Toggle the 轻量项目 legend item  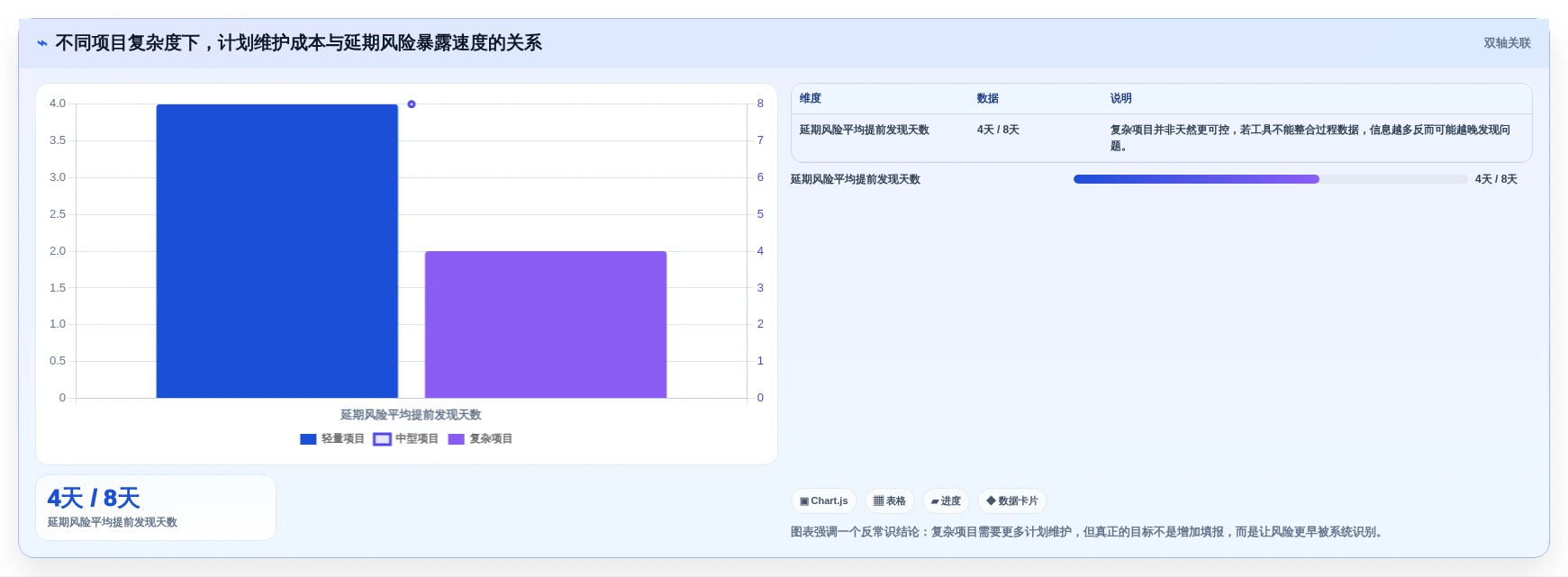(x=332, y=439)
